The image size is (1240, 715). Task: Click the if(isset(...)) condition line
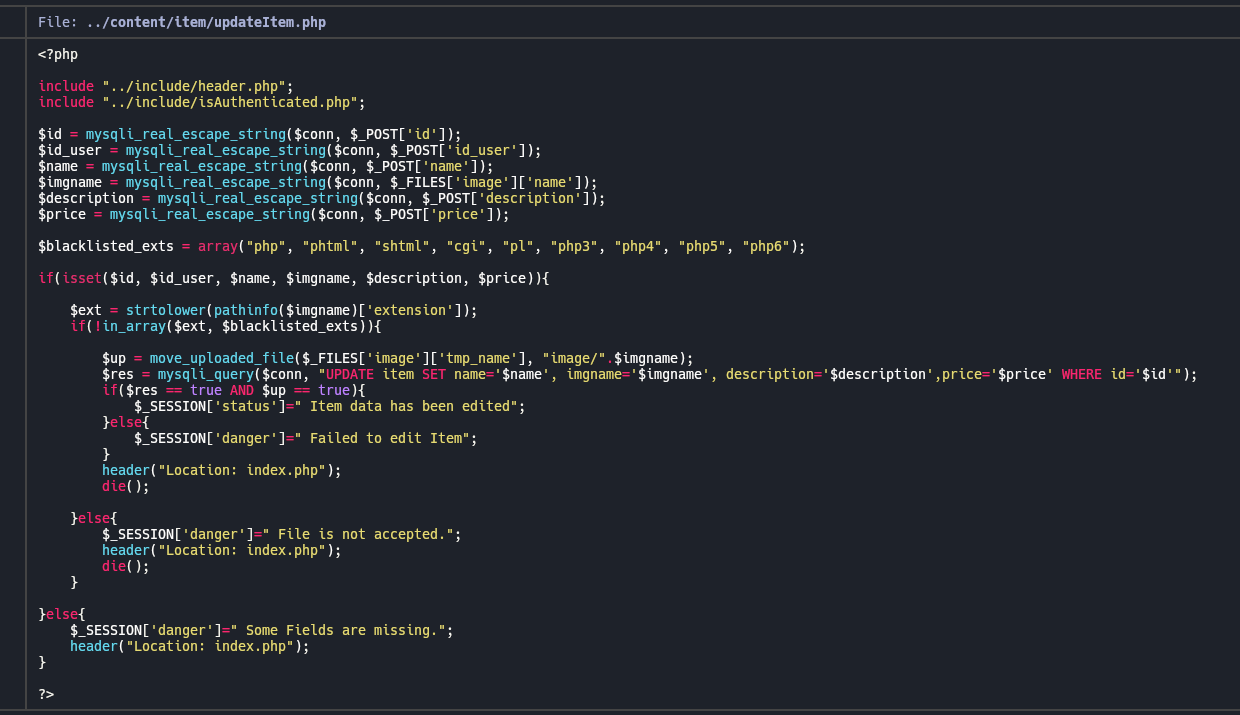(x=294, y=278)
